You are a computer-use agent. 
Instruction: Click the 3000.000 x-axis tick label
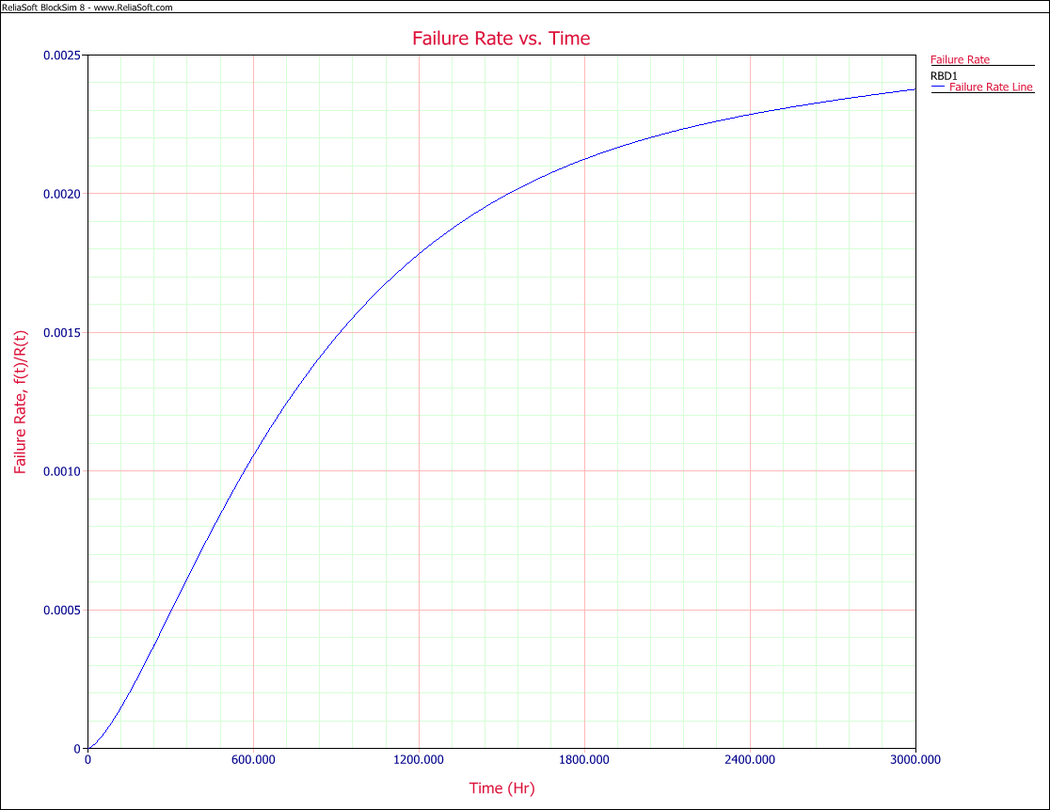[915, 760]
